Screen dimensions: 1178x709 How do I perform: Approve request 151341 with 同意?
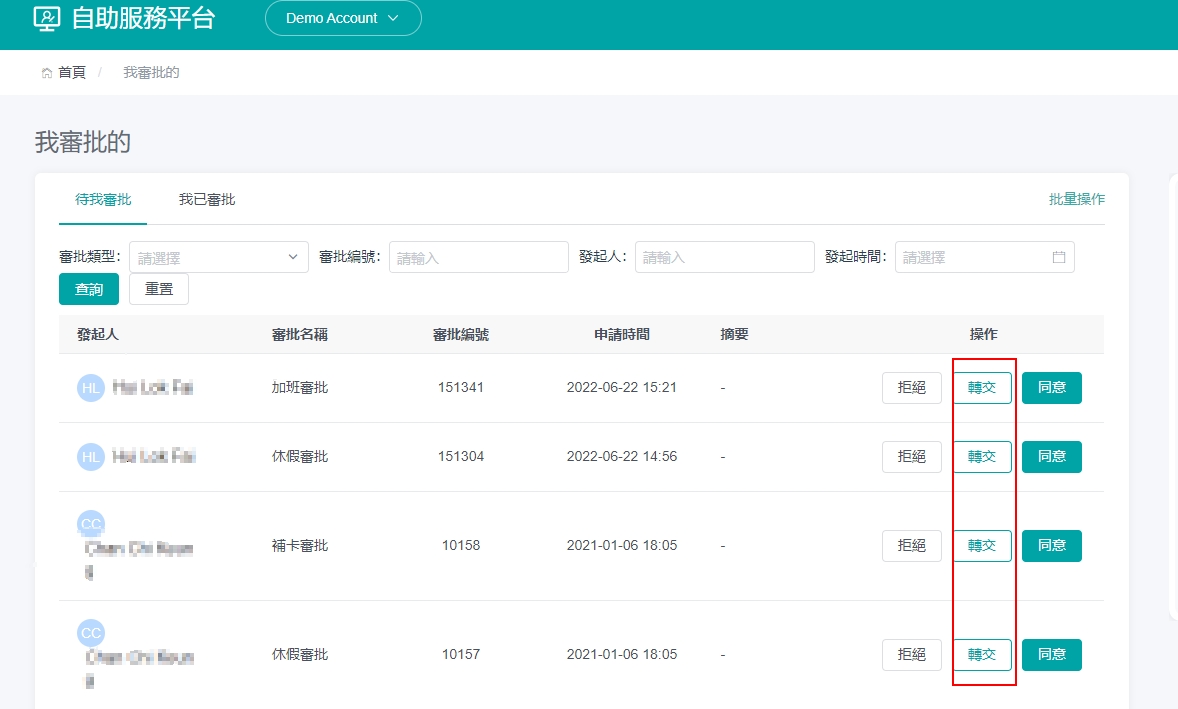coord(1051,388)
